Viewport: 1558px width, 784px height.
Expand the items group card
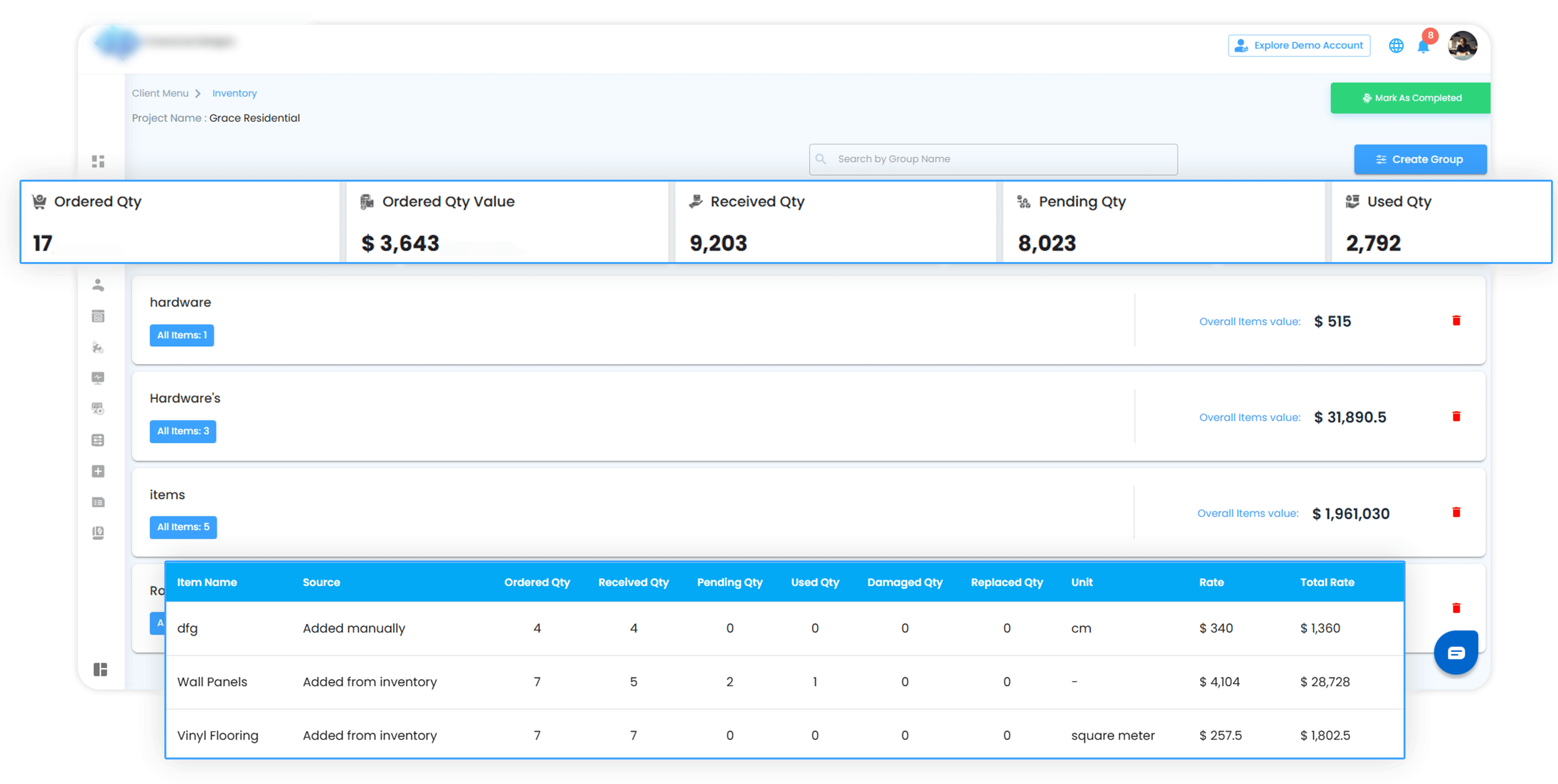(809, 513)
